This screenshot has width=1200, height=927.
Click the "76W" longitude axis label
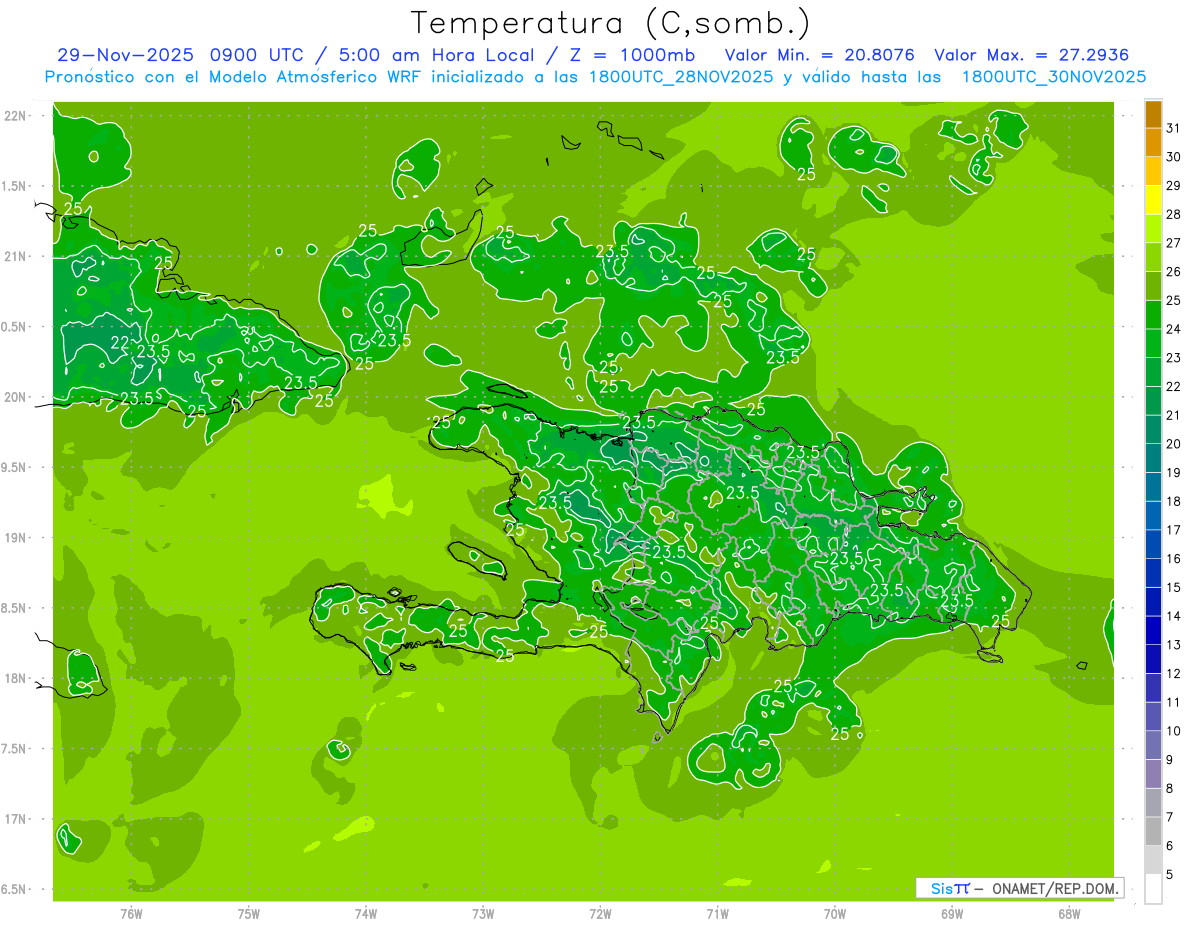tap(131, 914)
